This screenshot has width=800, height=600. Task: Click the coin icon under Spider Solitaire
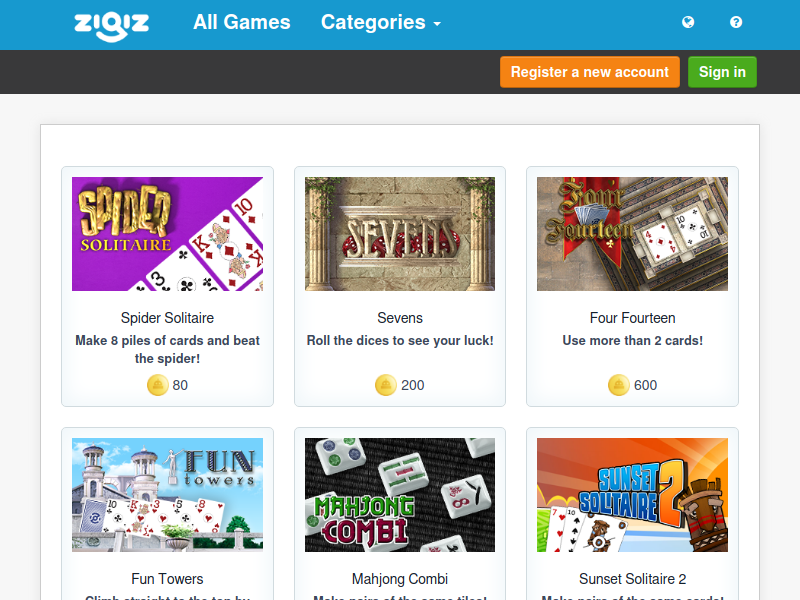[158, 385]
